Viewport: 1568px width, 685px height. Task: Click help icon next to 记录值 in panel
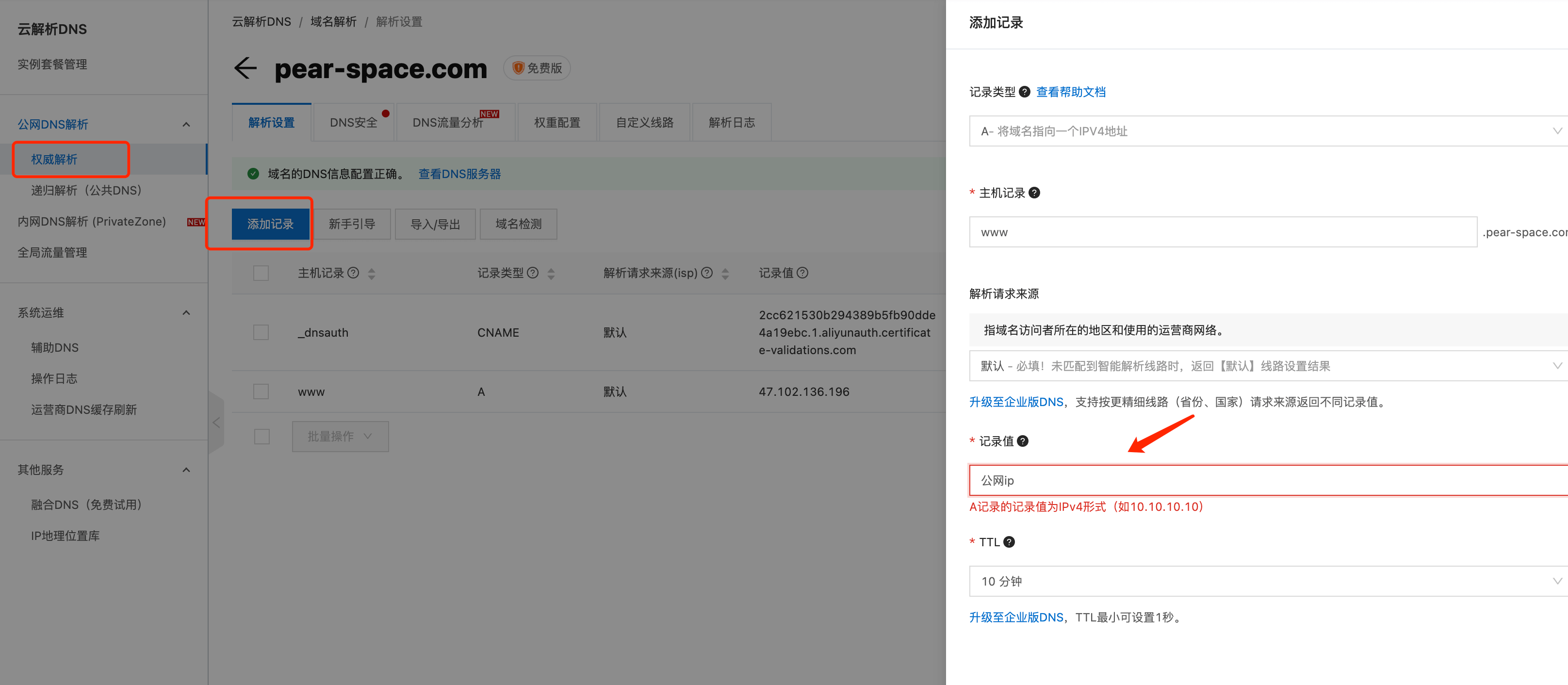(x=1023, y=441)
